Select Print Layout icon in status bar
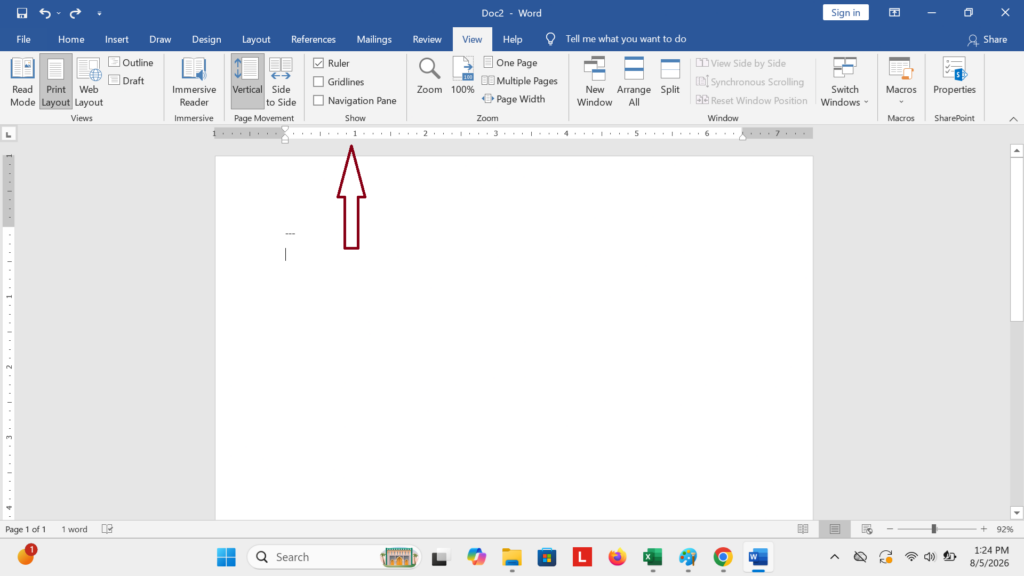Image resolution: width=1024 pixels, height=576 pixels. (835, 529)
